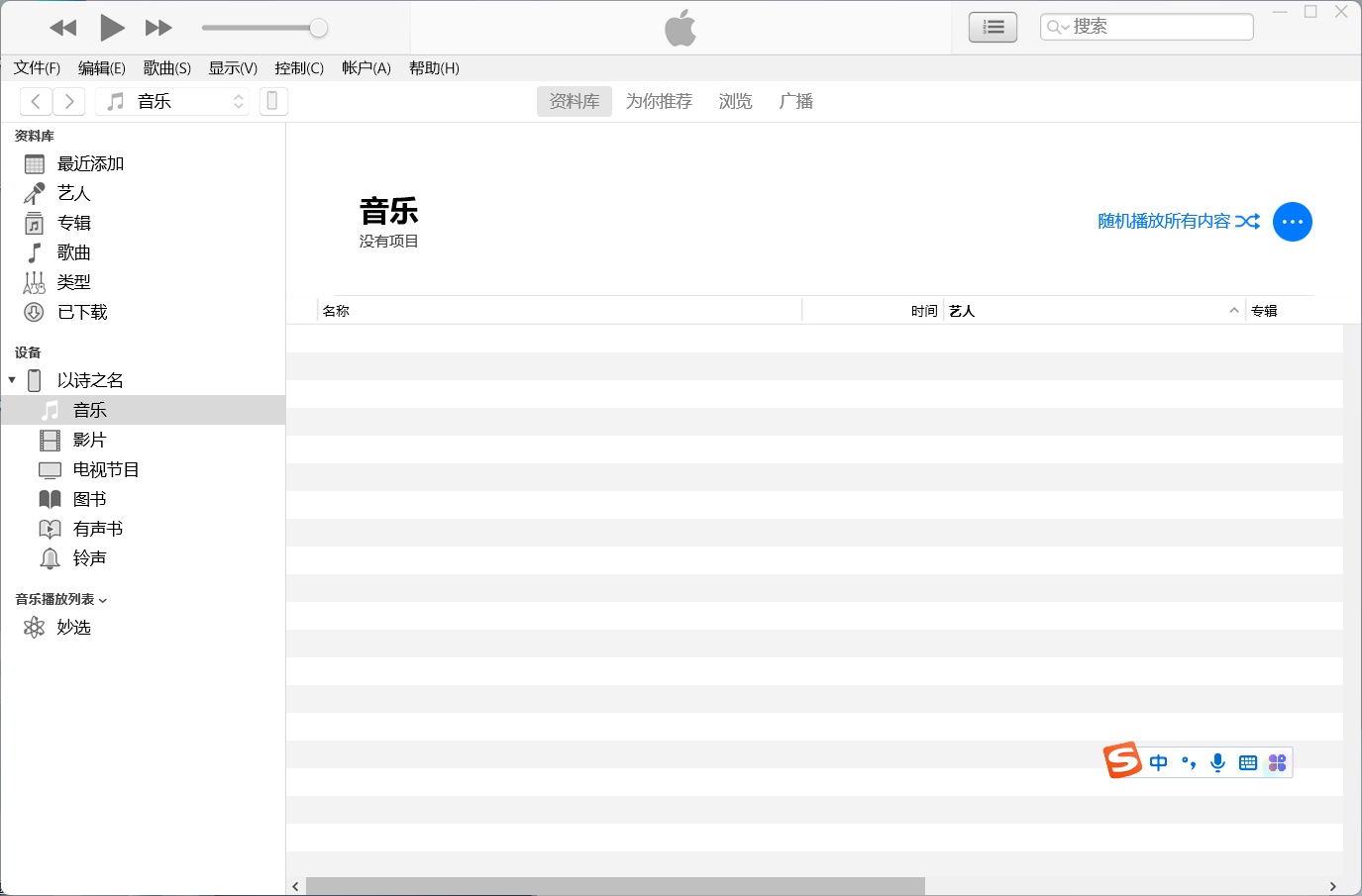Navigate back with the left arrow button
The image size is (1362, 896).
(36, 101)
